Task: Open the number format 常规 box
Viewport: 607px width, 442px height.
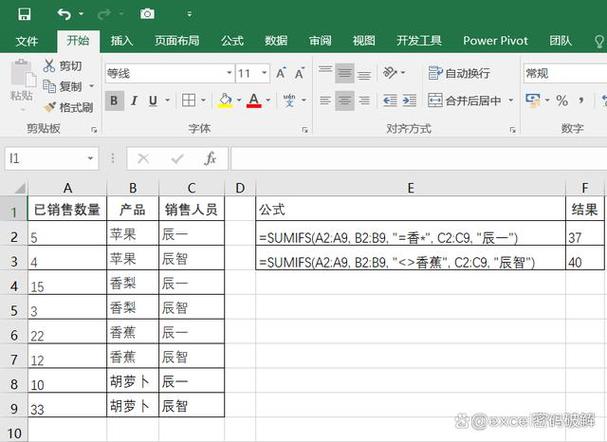Action: [565, 74]
